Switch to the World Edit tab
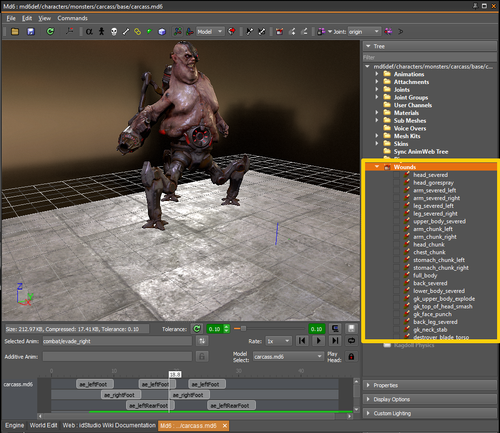The image size is (500, 433). 43,425
